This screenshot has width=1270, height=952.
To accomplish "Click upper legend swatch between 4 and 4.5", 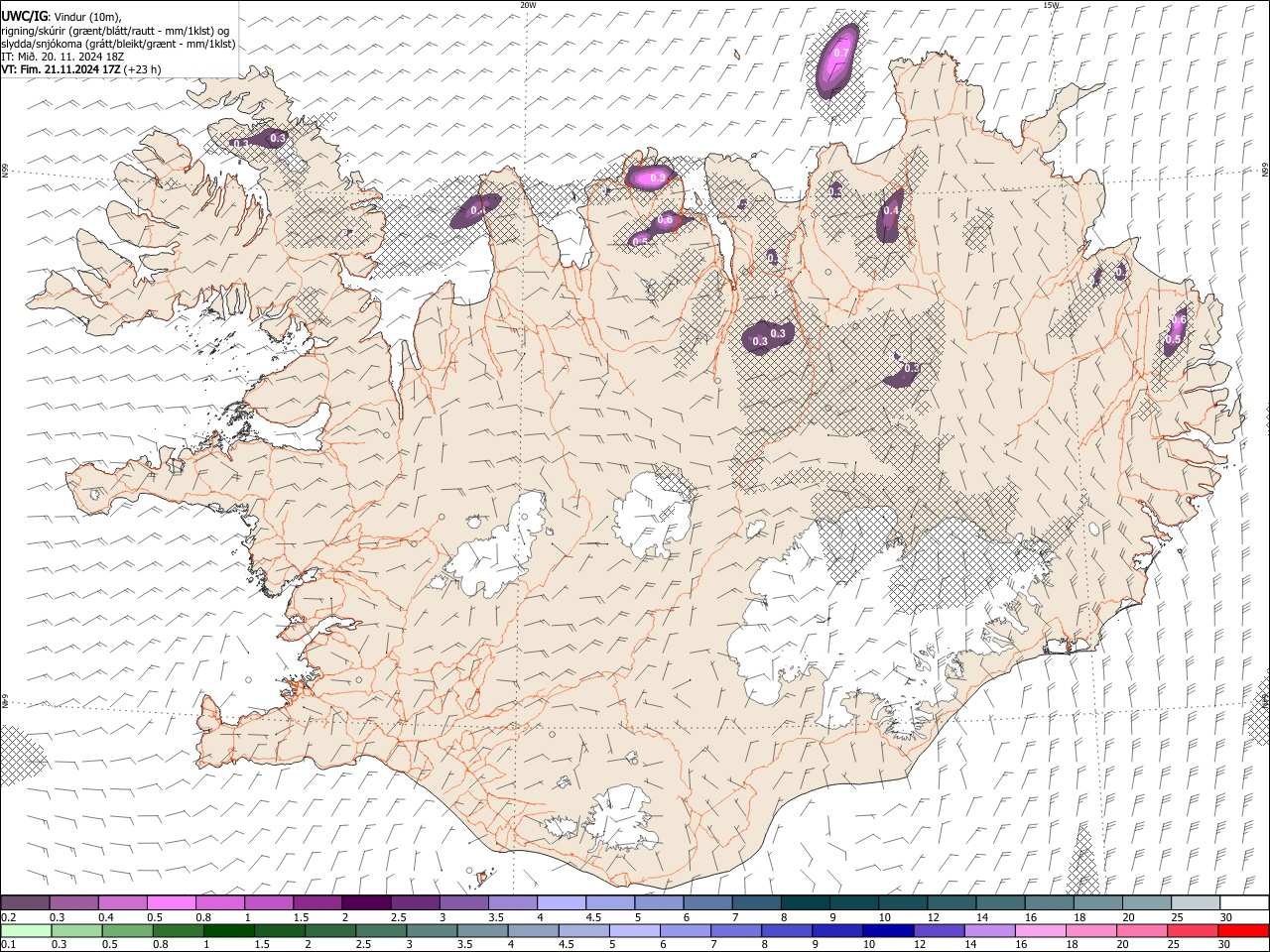I will 561,903.
